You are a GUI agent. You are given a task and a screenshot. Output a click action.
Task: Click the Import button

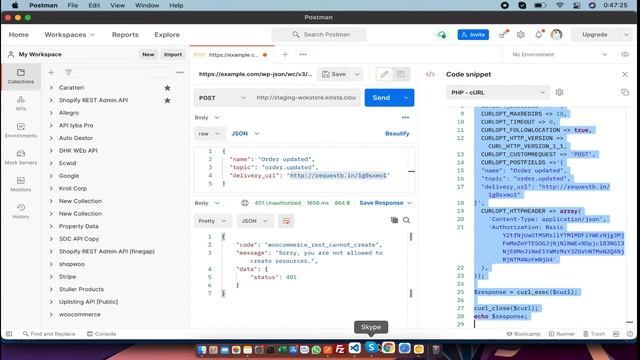click(x=173, y=54)
